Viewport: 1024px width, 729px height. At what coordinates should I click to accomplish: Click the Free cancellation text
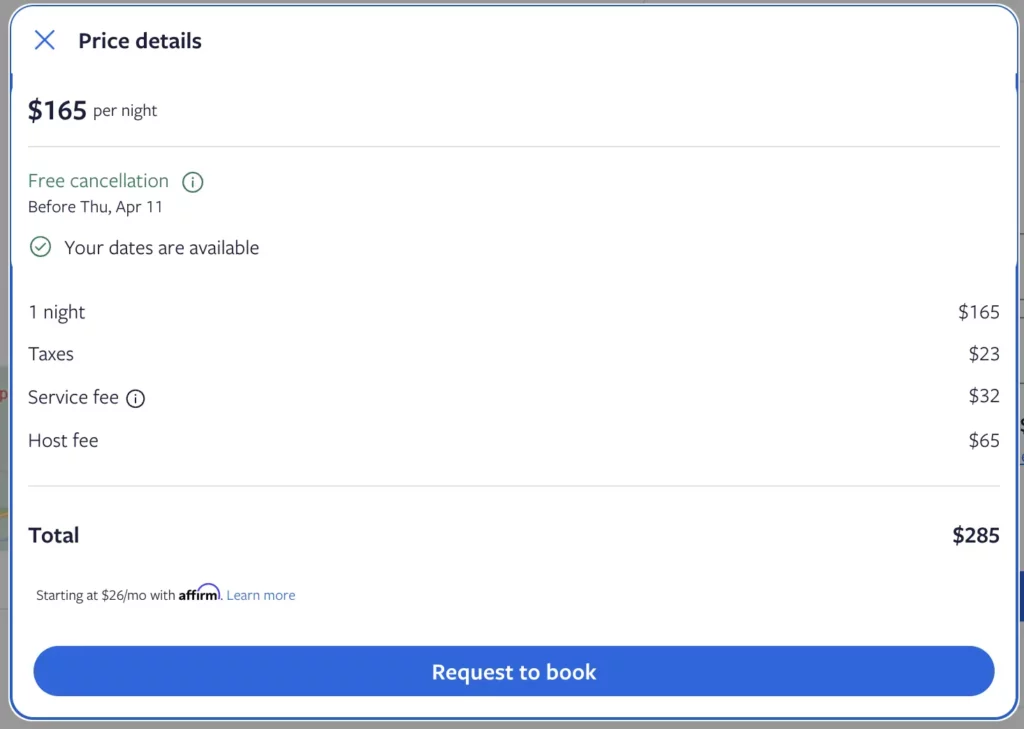(x=98, y=181)
